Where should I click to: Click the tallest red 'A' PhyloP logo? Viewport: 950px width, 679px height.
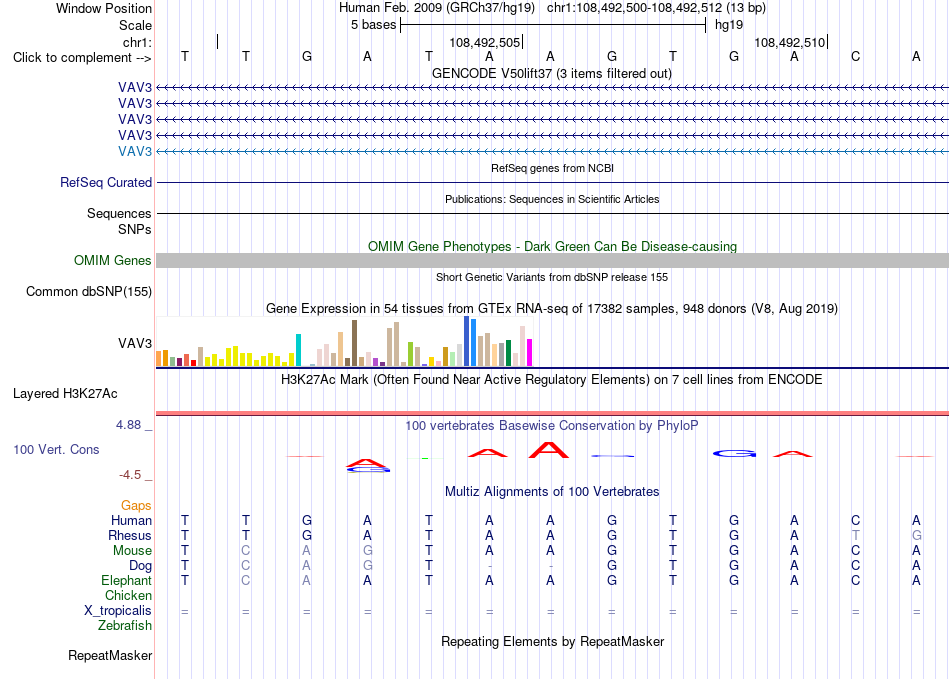tap(549, 449)
